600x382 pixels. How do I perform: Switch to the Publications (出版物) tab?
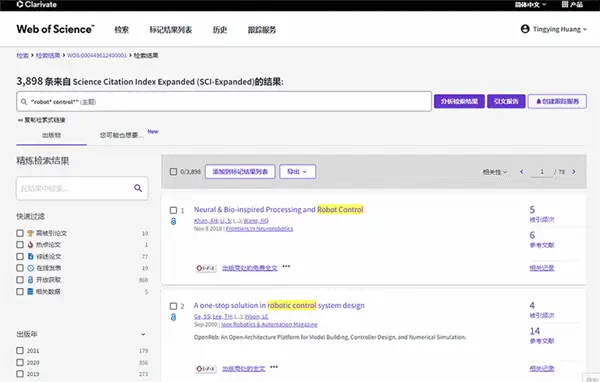[51, 135]
